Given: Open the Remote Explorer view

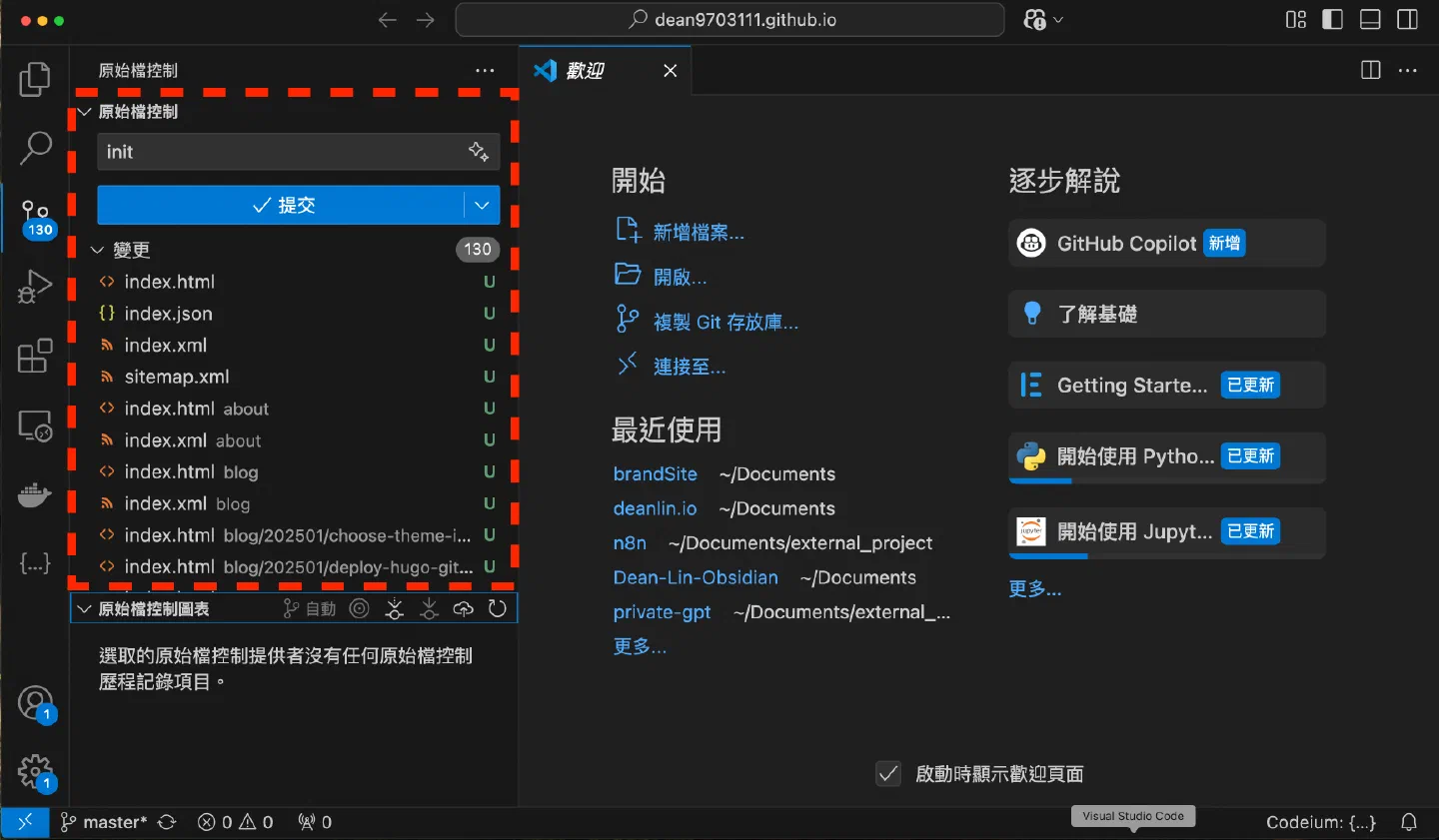Looking at the screenshot, I should tap(35, 425).
